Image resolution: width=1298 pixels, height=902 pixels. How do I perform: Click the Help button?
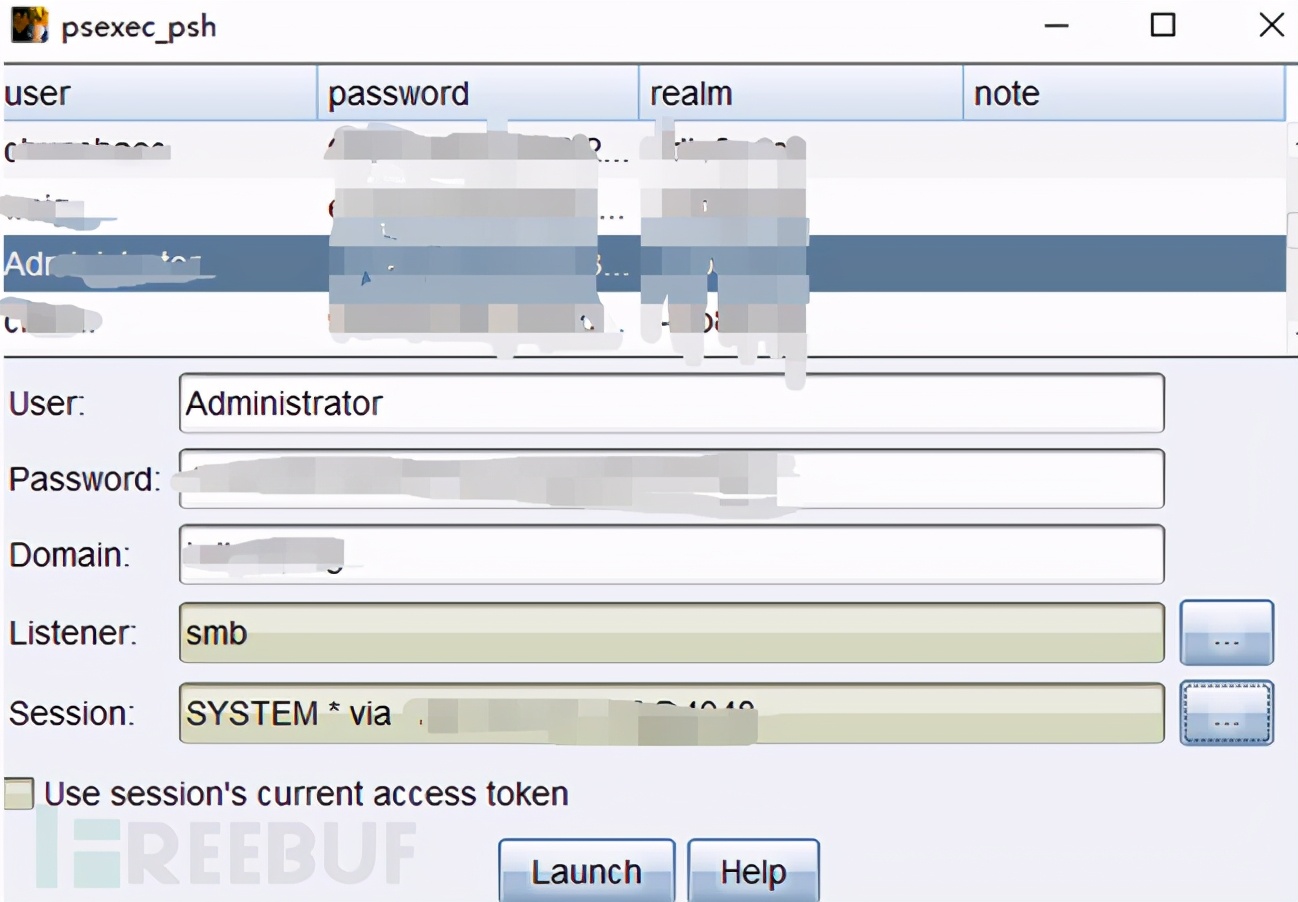click(753, 871)
